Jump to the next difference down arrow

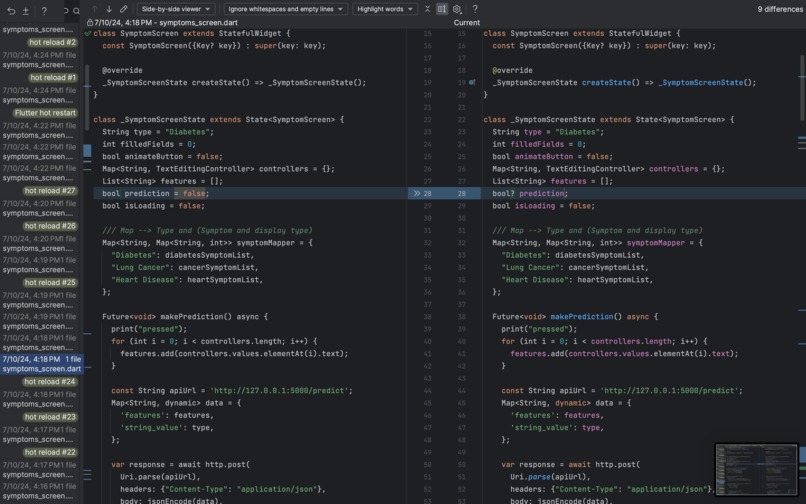point(109,9)
